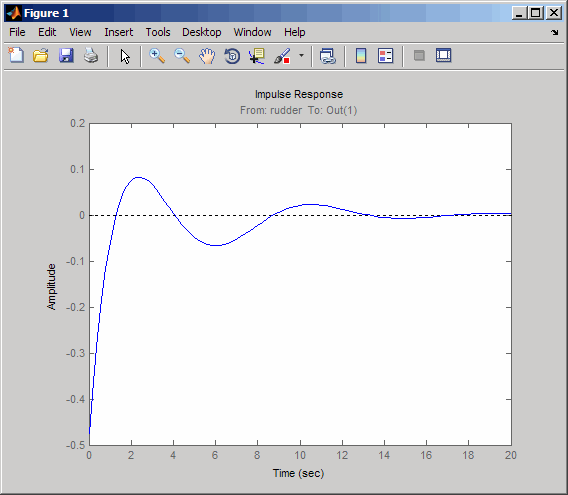Click the 20 x-axis tick label
This screenshot has height=495, width=568.
(x=511, y=455)
